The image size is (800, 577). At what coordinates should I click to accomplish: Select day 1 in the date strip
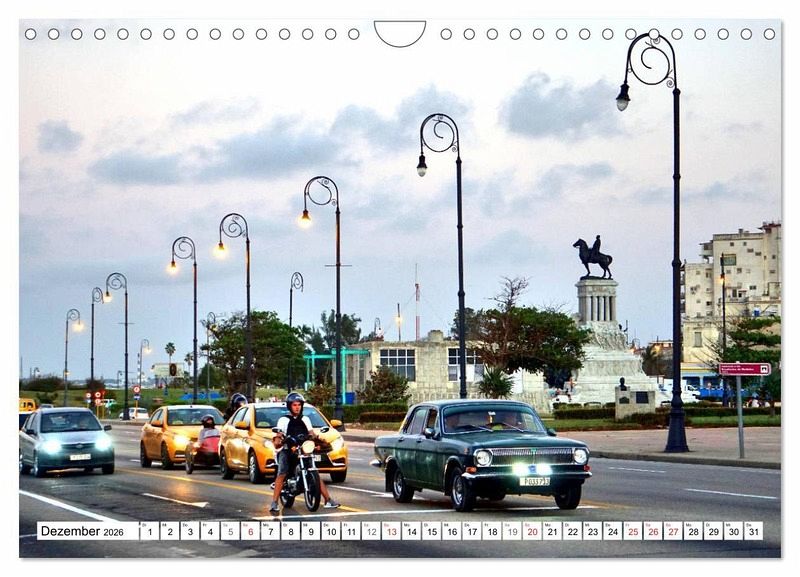(x=149, y=531)
